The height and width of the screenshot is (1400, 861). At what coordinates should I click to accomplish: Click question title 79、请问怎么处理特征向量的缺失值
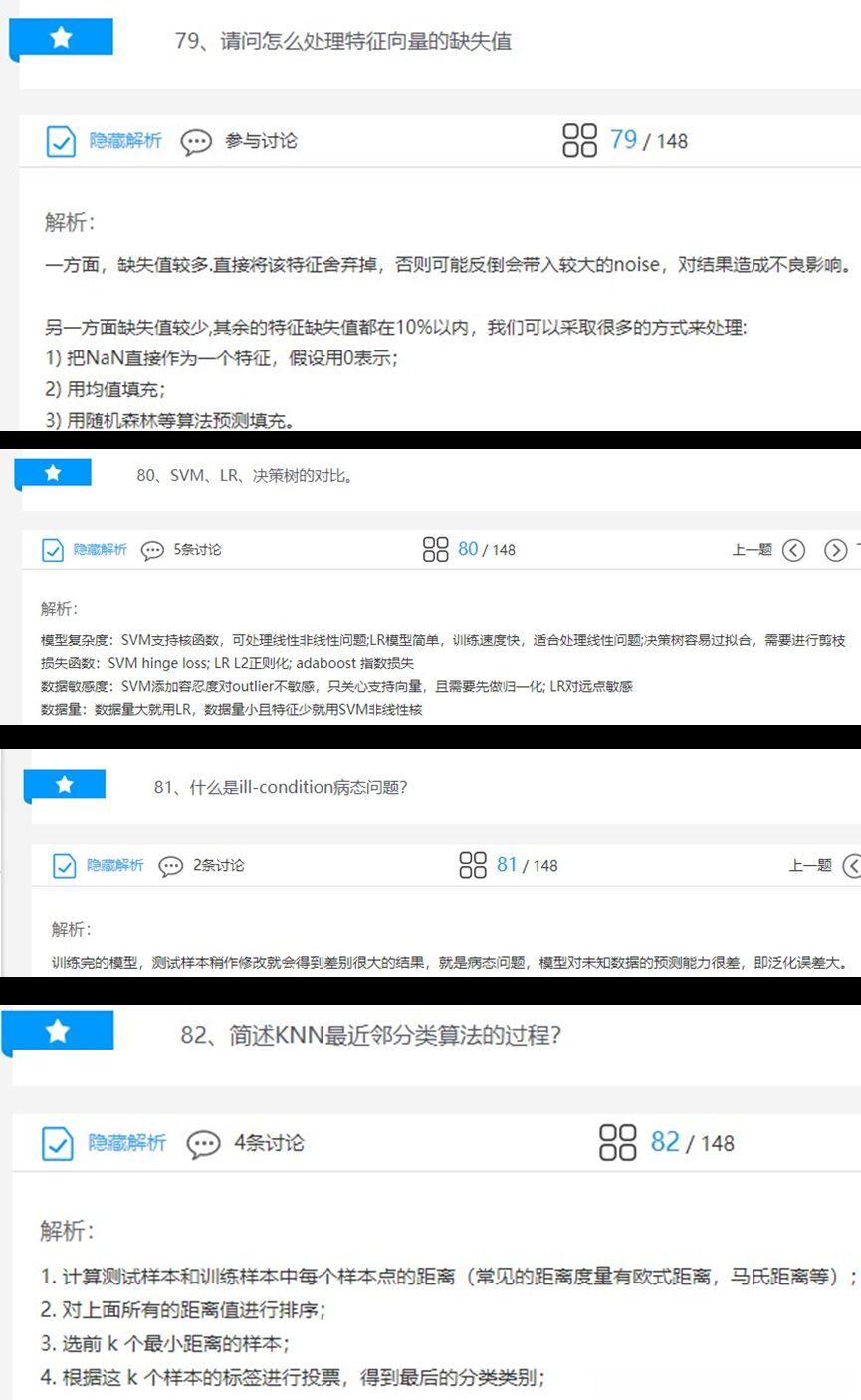coord(343,42)
